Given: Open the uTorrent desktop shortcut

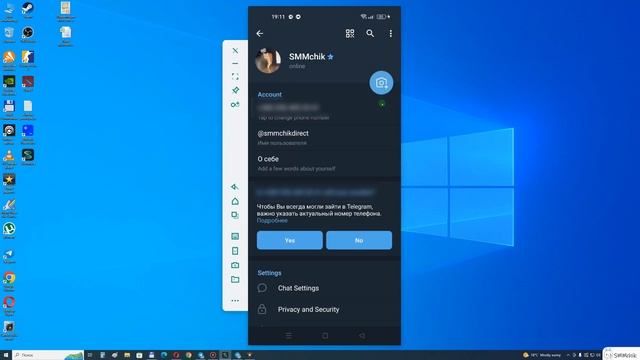Looking at the screenshot, I should (9, 231).
